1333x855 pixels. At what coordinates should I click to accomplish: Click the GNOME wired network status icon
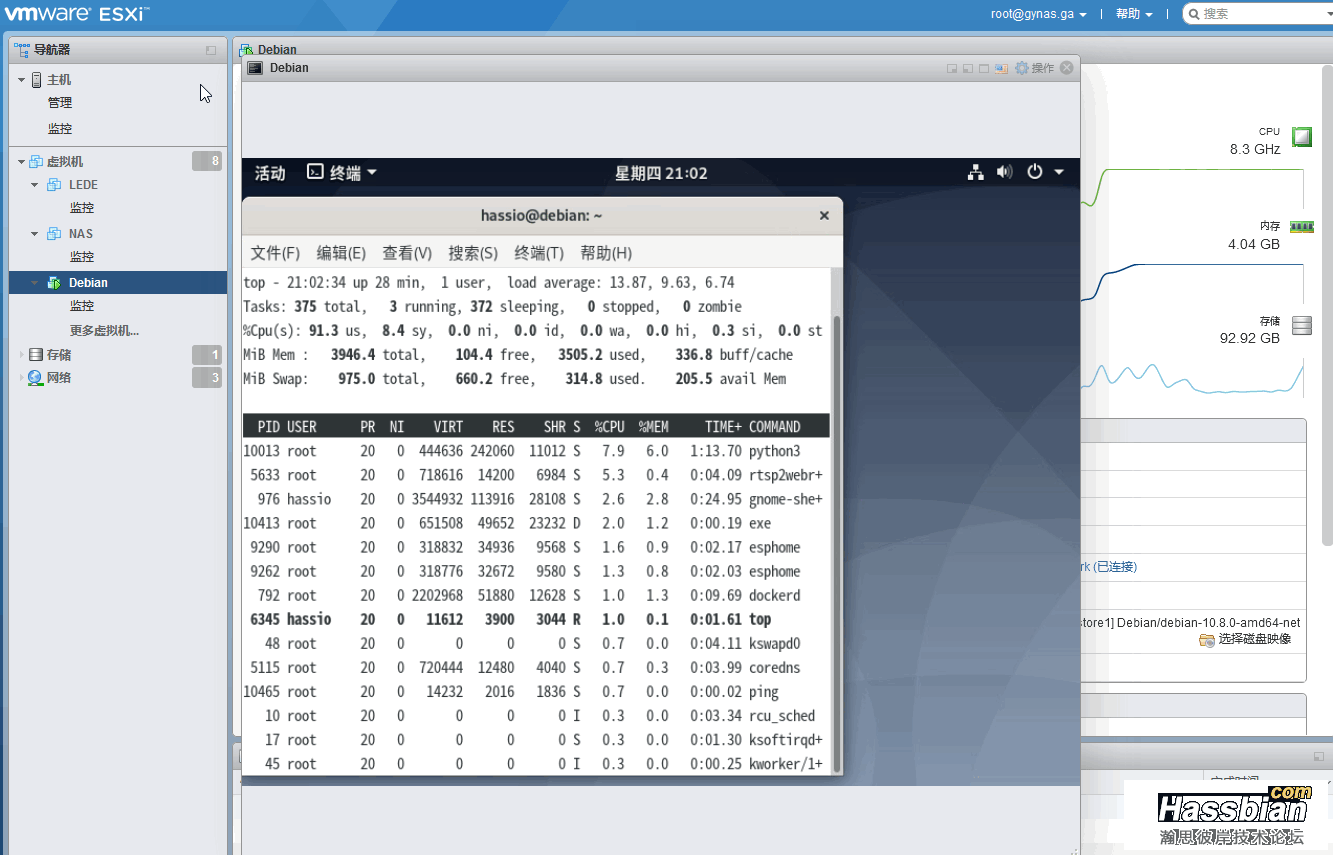(976, 172)
